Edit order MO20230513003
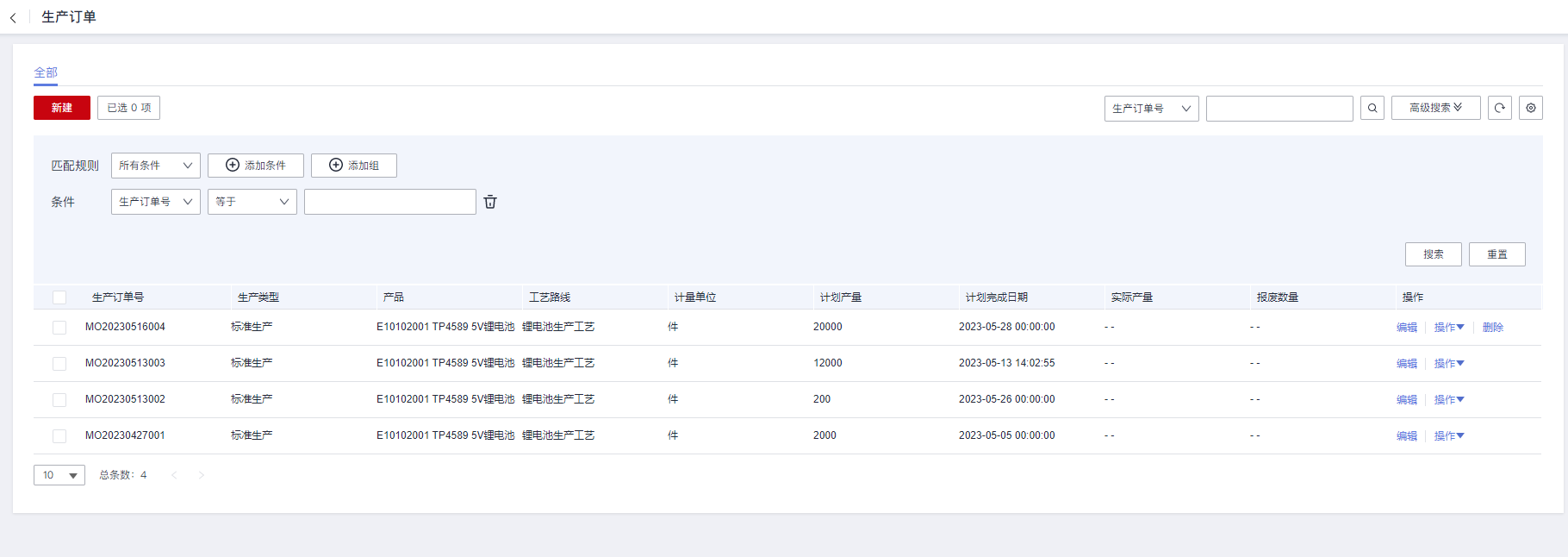 click(x=1407, y=364)
